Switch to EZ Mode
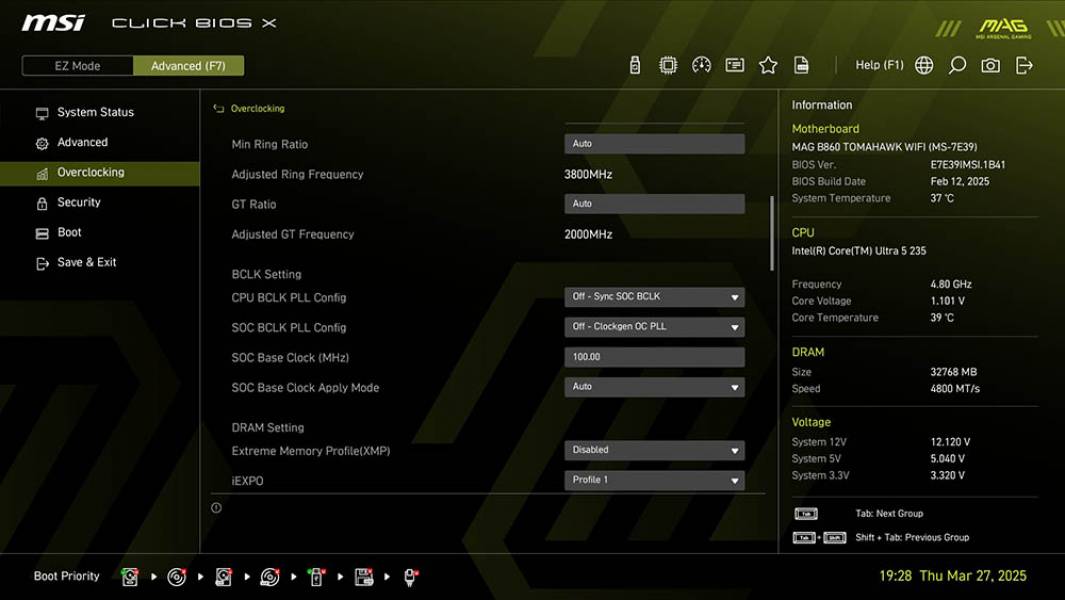Viewport: 1065px width, 600px height. tap(77, 66)
